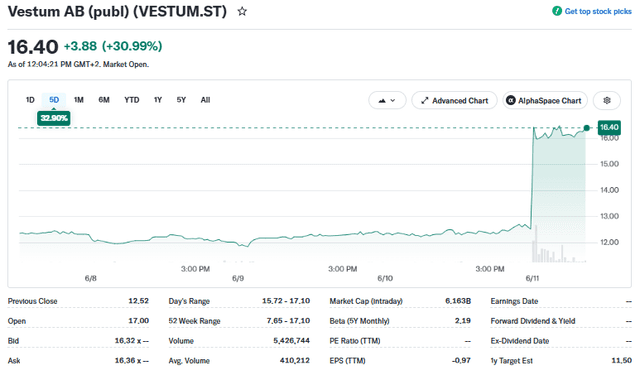Click the +3.88 (+30.99%) price change
Image resolution: width=640 pixels, height=370 pixels.
[x=113, y=46]
